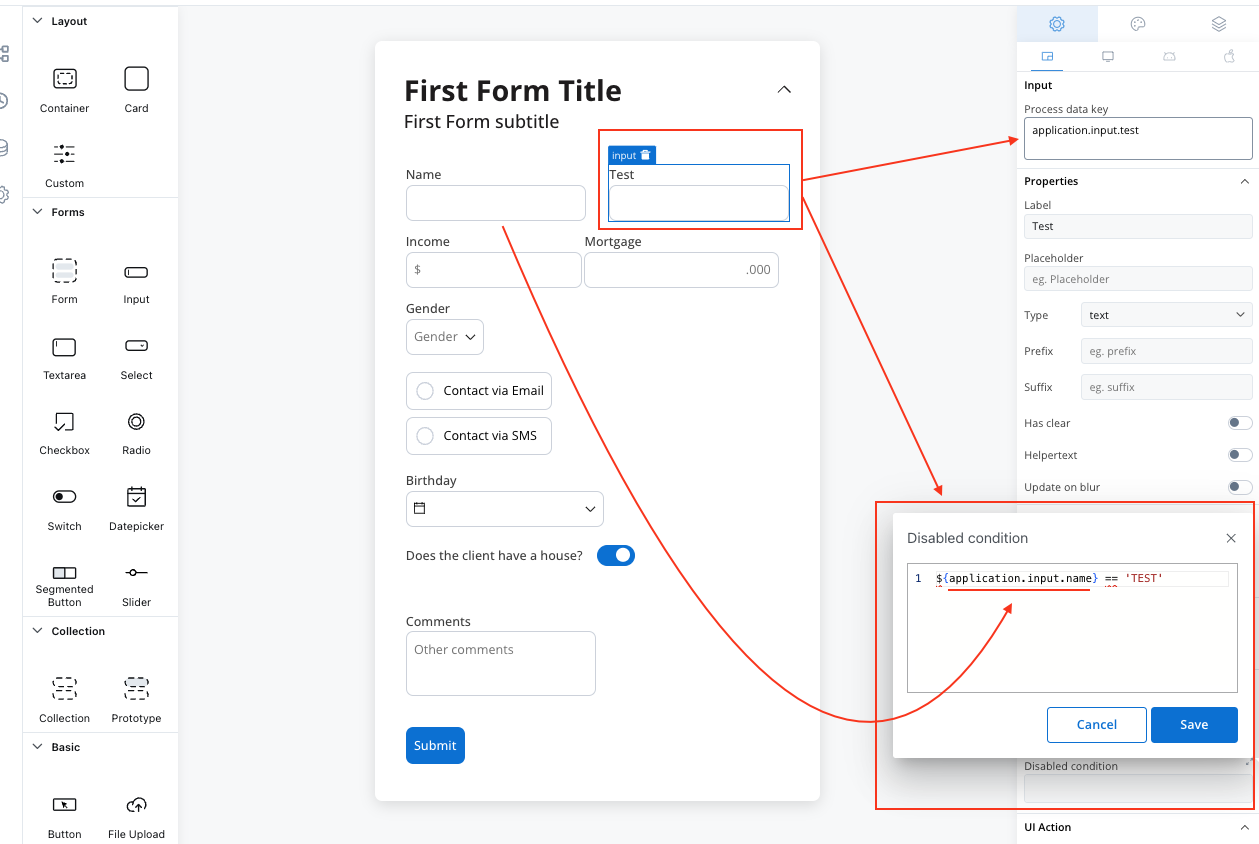1259x844 pixels.
Task: Click the Comments textarea
Action: (501, 663)
